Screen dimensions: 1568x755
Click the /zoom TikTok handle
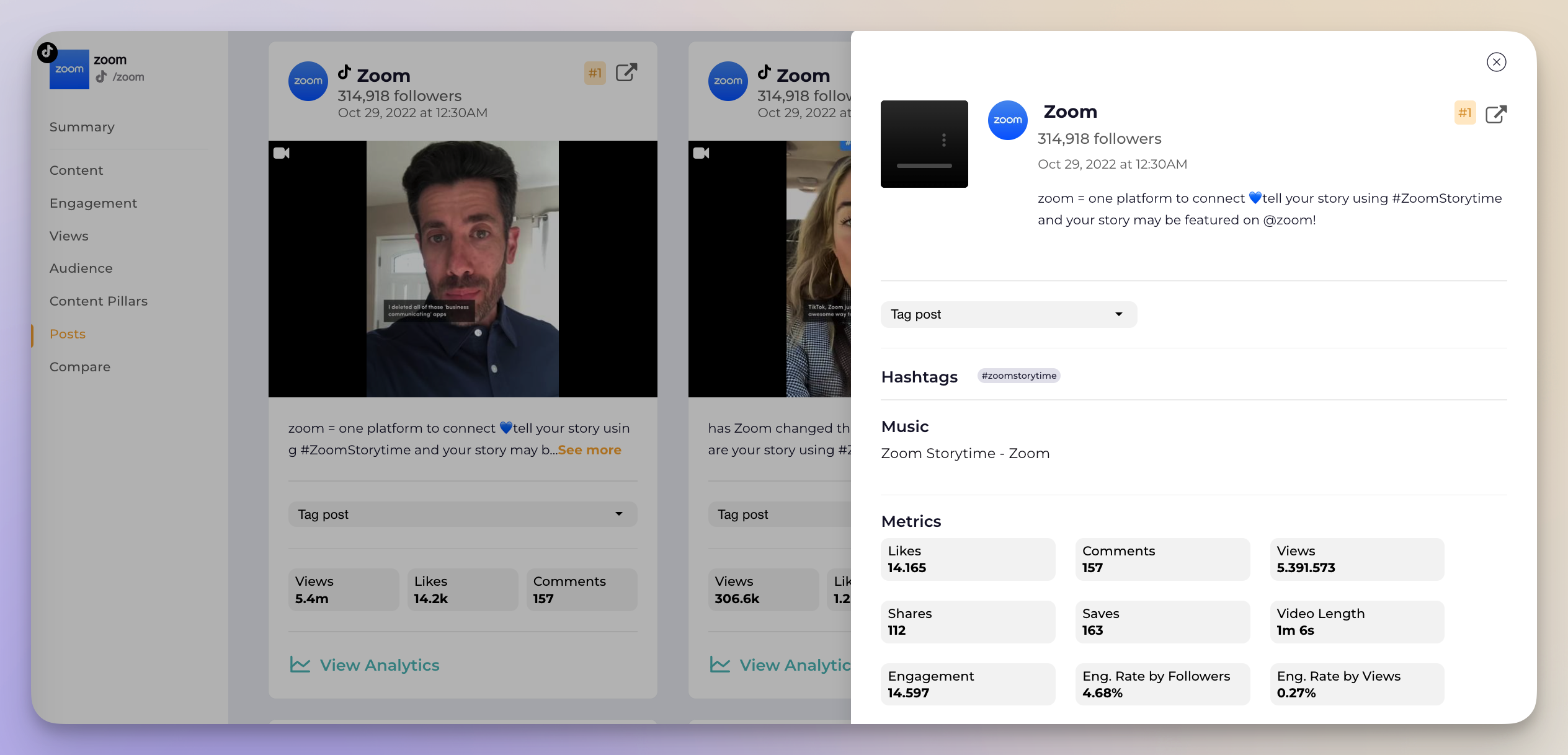[x=128, y=77]
